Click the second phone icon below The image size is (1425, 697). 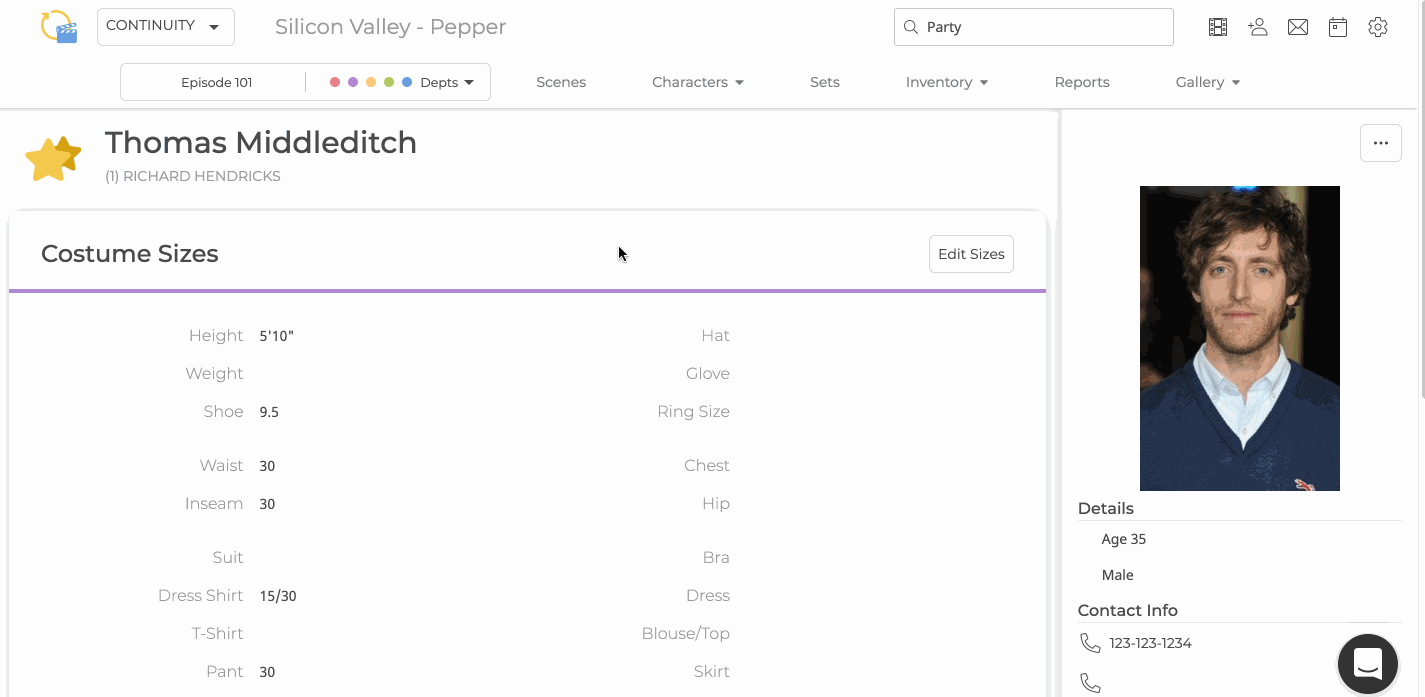[1090, 684]
